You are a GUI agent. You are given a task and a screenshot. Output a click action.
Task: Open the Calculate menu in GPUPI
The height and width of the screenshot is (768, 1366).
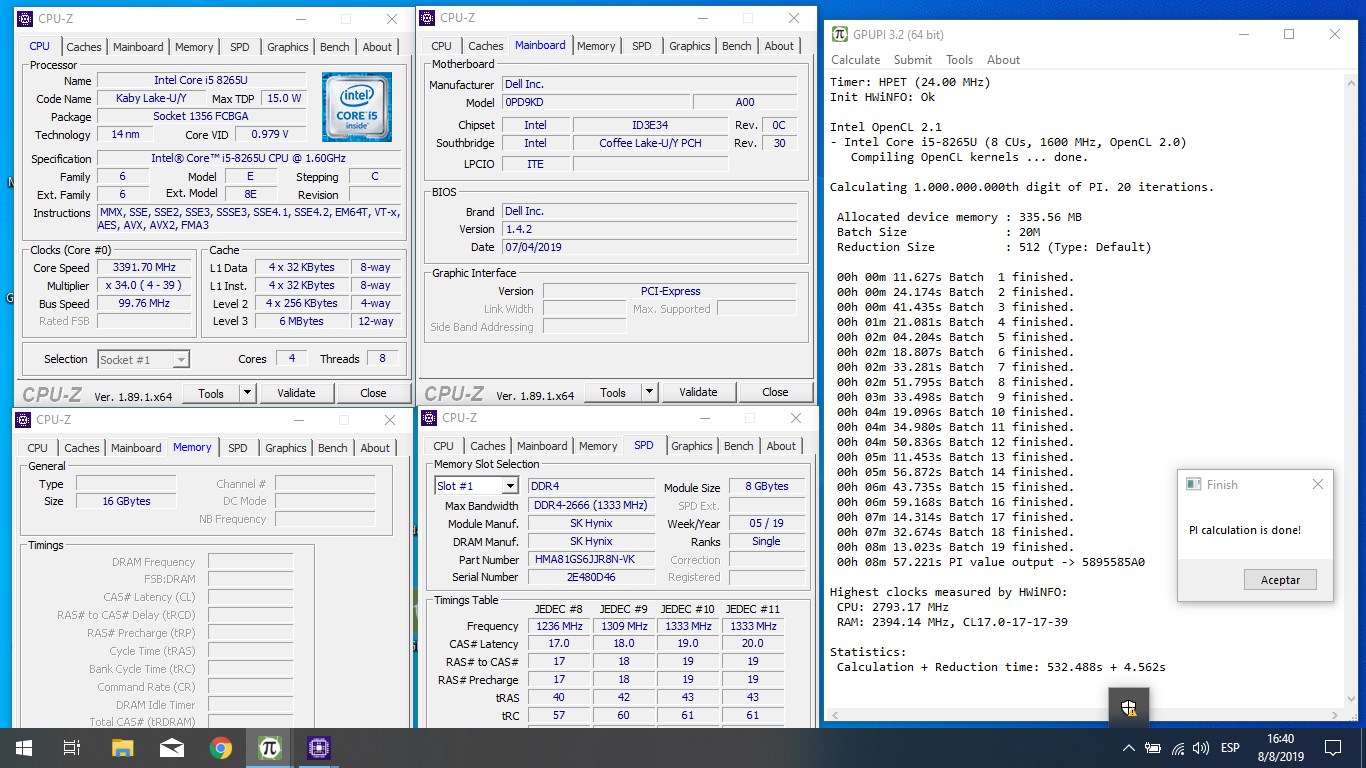click(856, 60)
